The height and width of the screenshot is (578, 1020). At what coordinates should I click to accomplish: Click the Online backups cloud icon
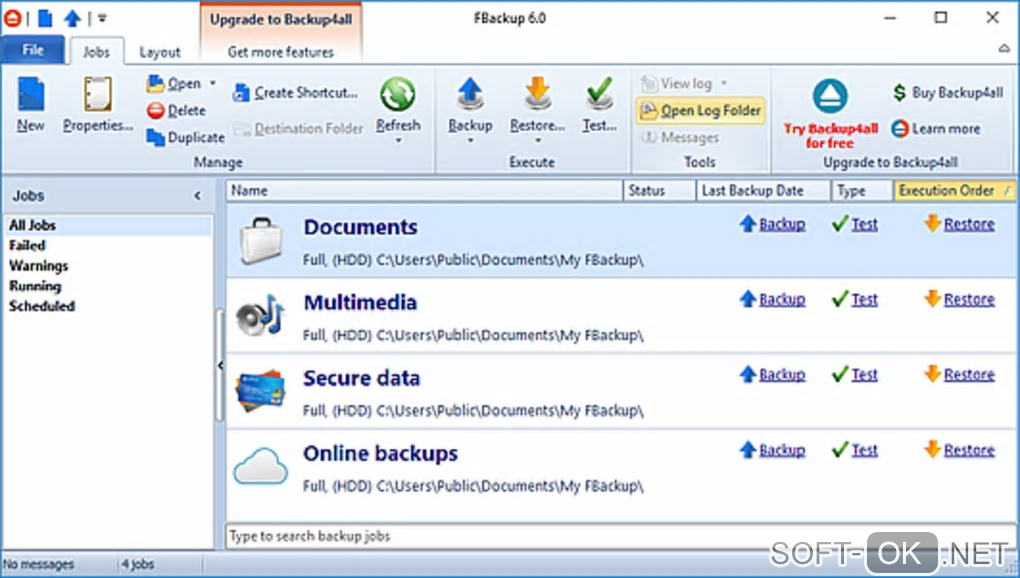click(x=260, y=466)
